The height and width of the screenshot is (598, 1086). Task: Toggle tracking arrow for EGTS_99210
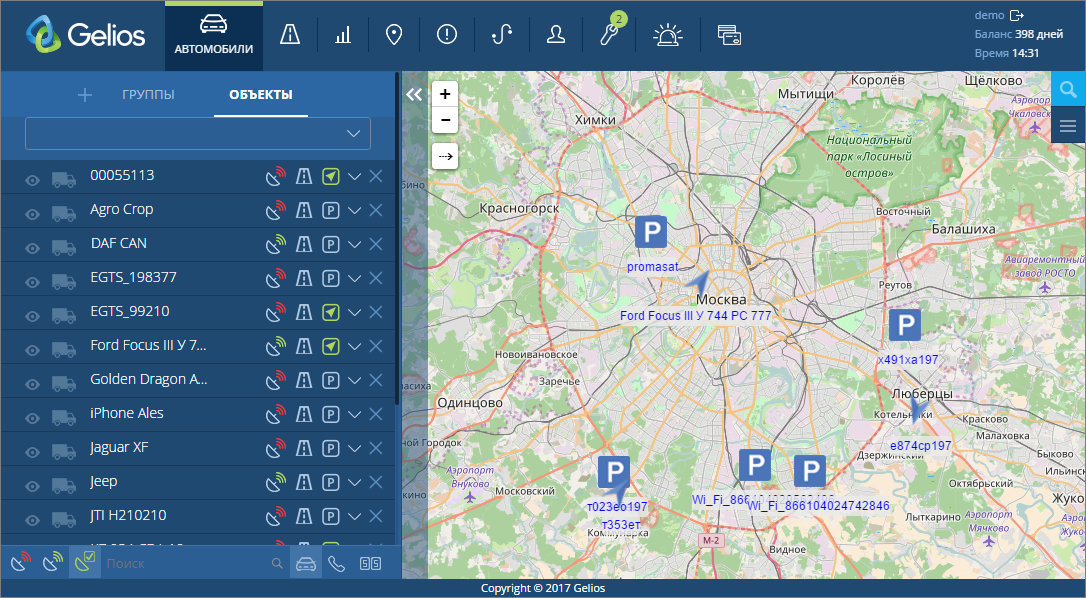click(331, 312)
